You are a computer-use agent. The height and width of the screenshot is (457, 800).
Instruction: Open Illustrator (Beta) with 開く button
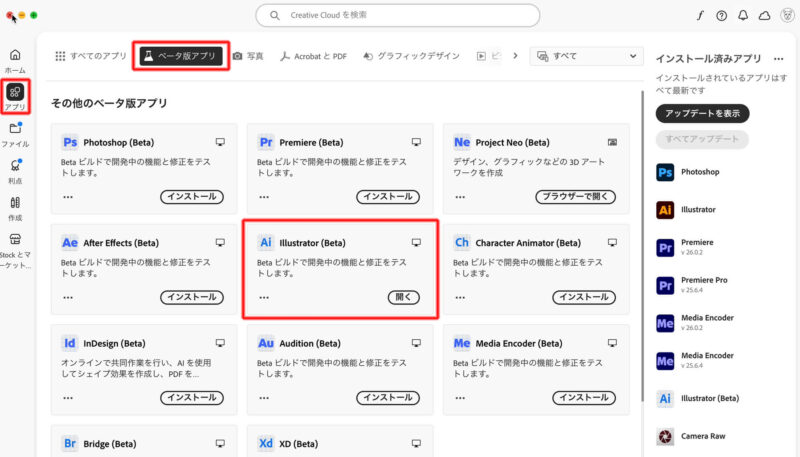pos(404,297)
